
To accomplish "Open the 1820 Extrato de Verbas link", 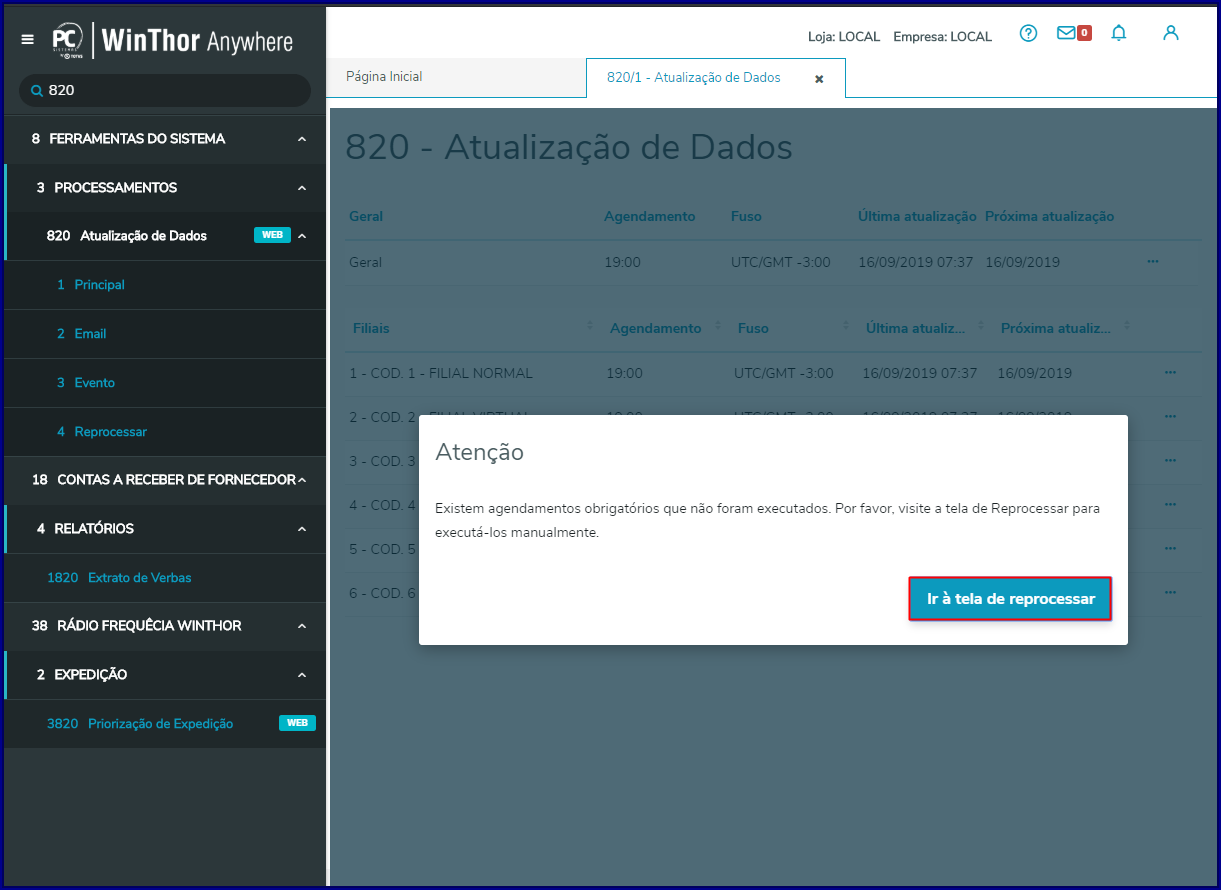I will [119, 578].
